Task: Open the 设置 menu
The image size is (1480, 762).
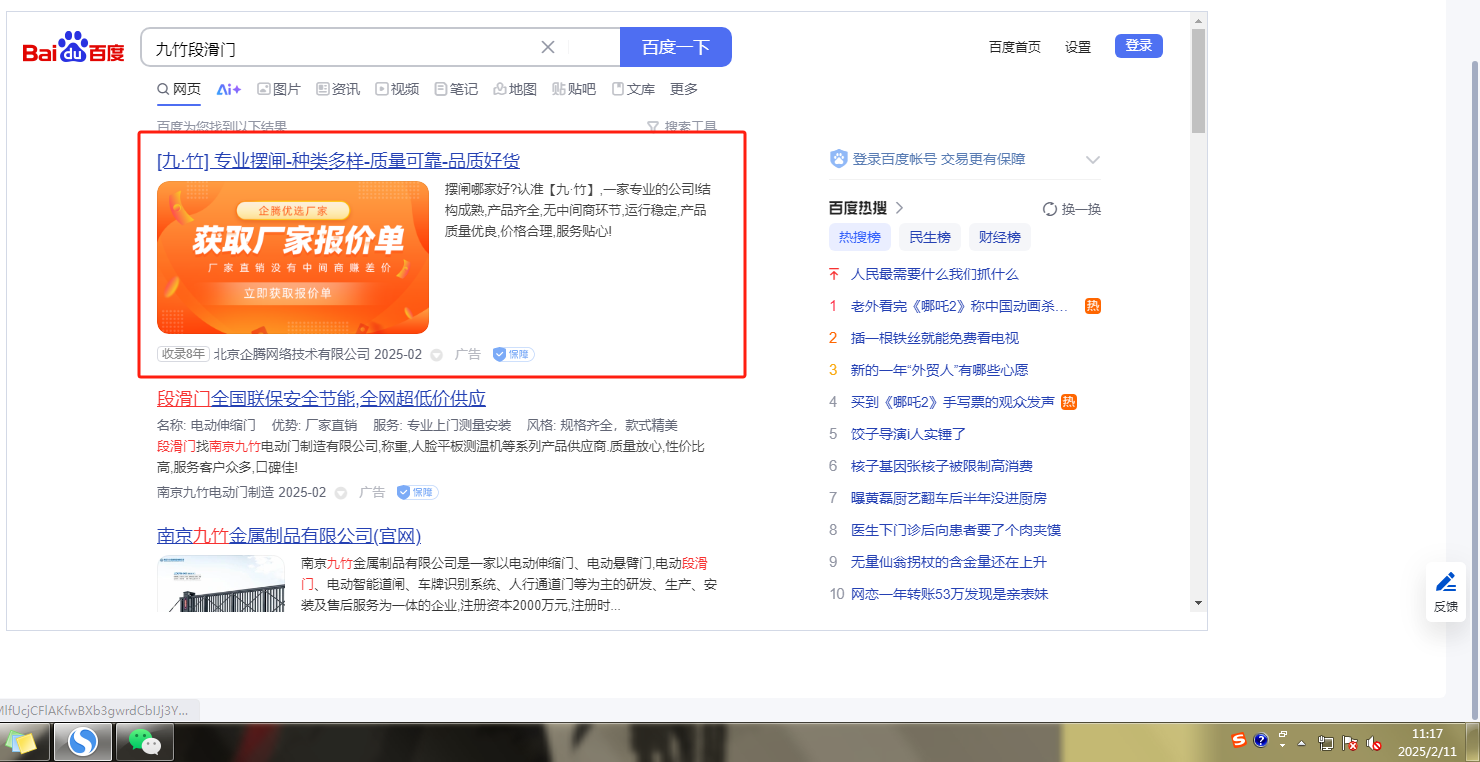Action: (x=1078, y=47)
